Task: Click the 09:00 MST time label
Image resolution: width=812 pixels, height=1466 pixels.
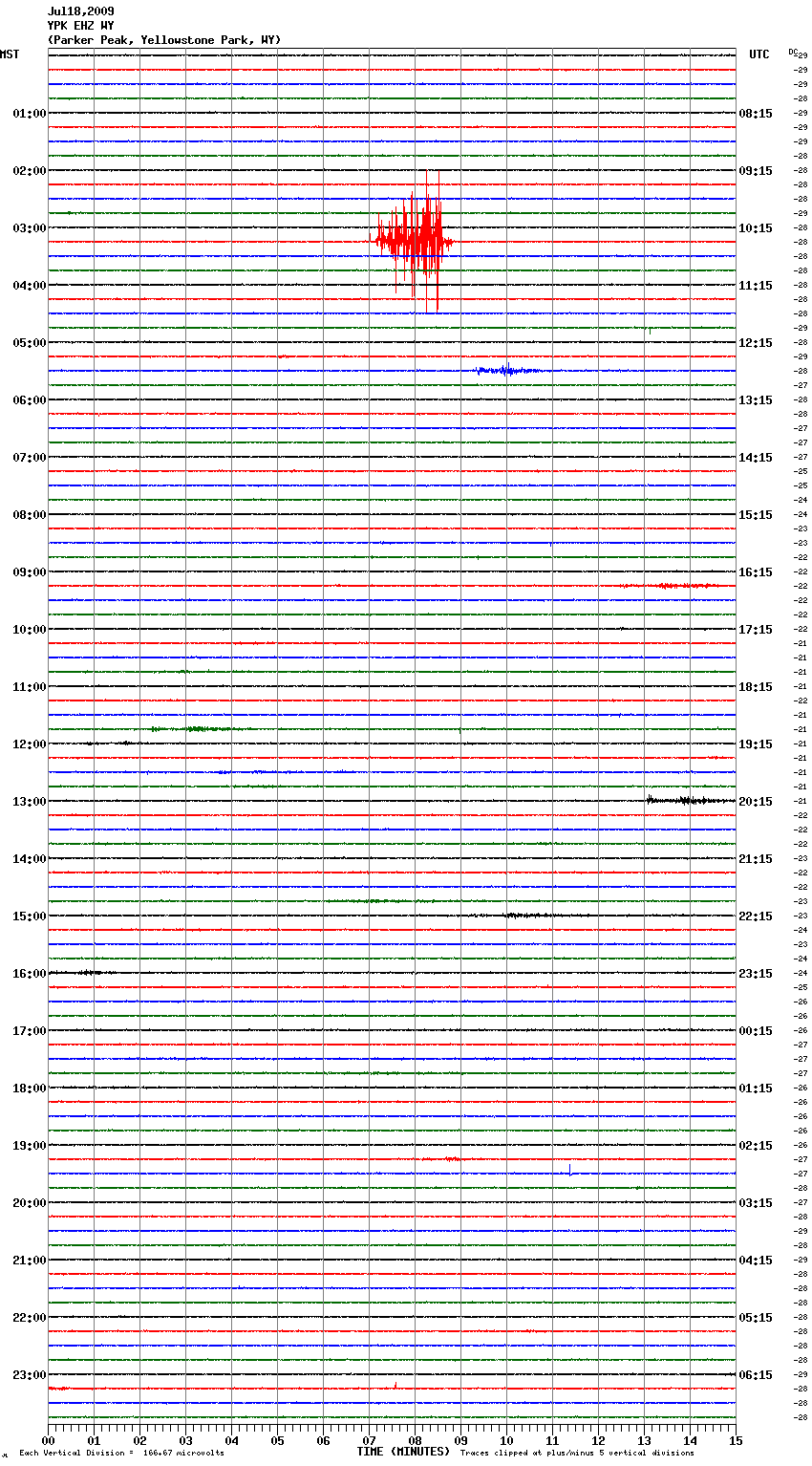Action: tap(30, 572)
